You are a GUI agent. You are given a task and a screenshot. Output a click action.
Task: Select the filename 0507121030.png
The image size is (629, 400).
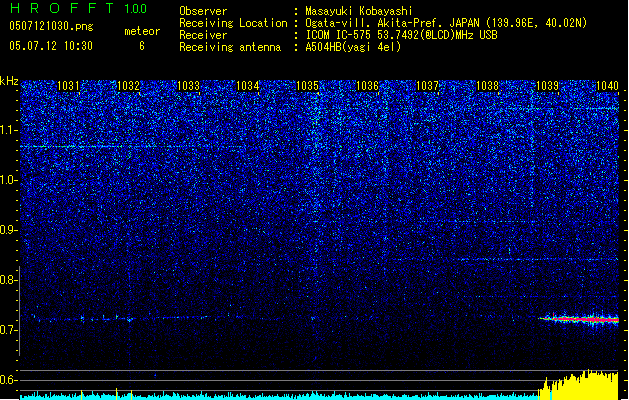point(51,26)
